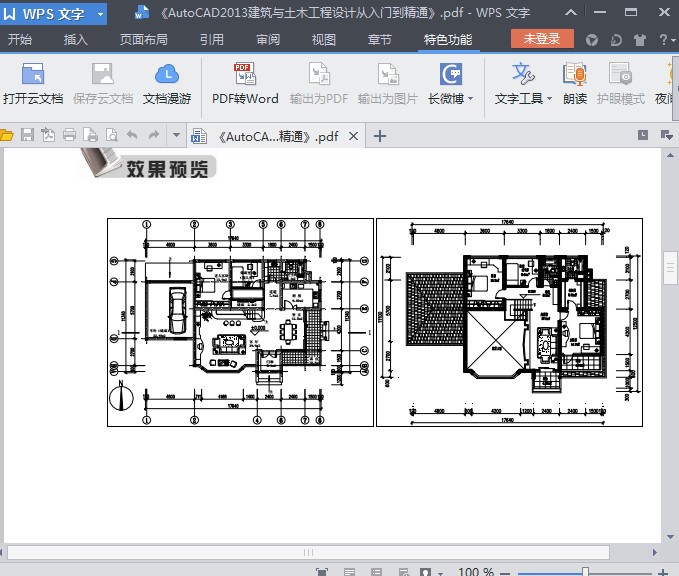Click the globe skin icon in title area

pos(592,40)
